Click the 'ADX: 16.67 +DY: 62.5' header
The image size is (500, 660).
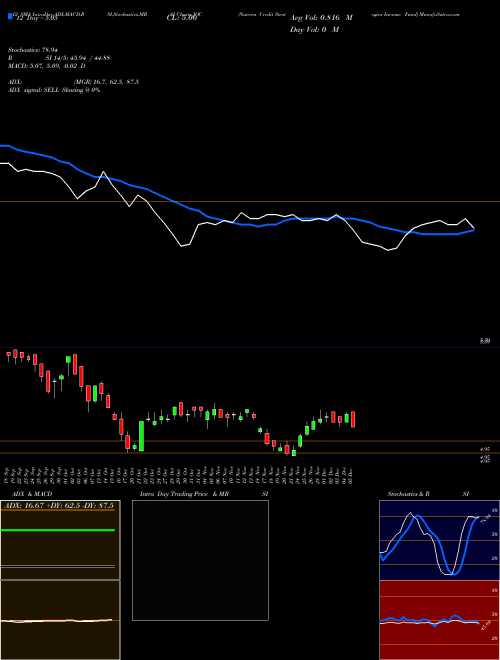click(x=57, y=506)
